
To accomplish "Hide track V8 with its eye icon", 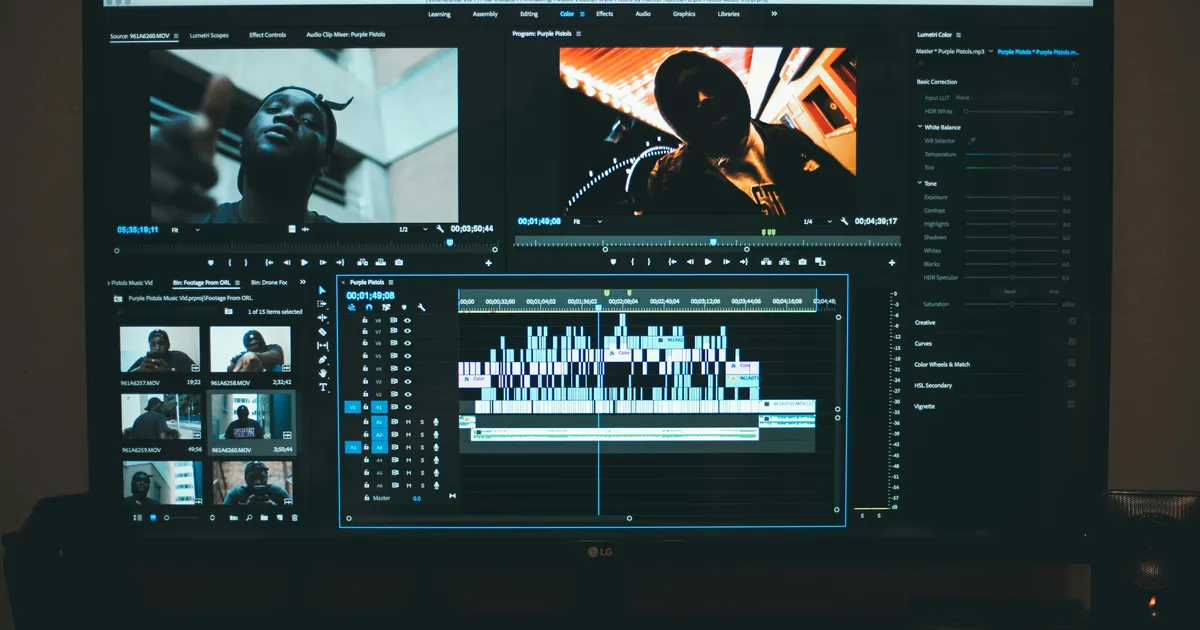I will (407, 320).
